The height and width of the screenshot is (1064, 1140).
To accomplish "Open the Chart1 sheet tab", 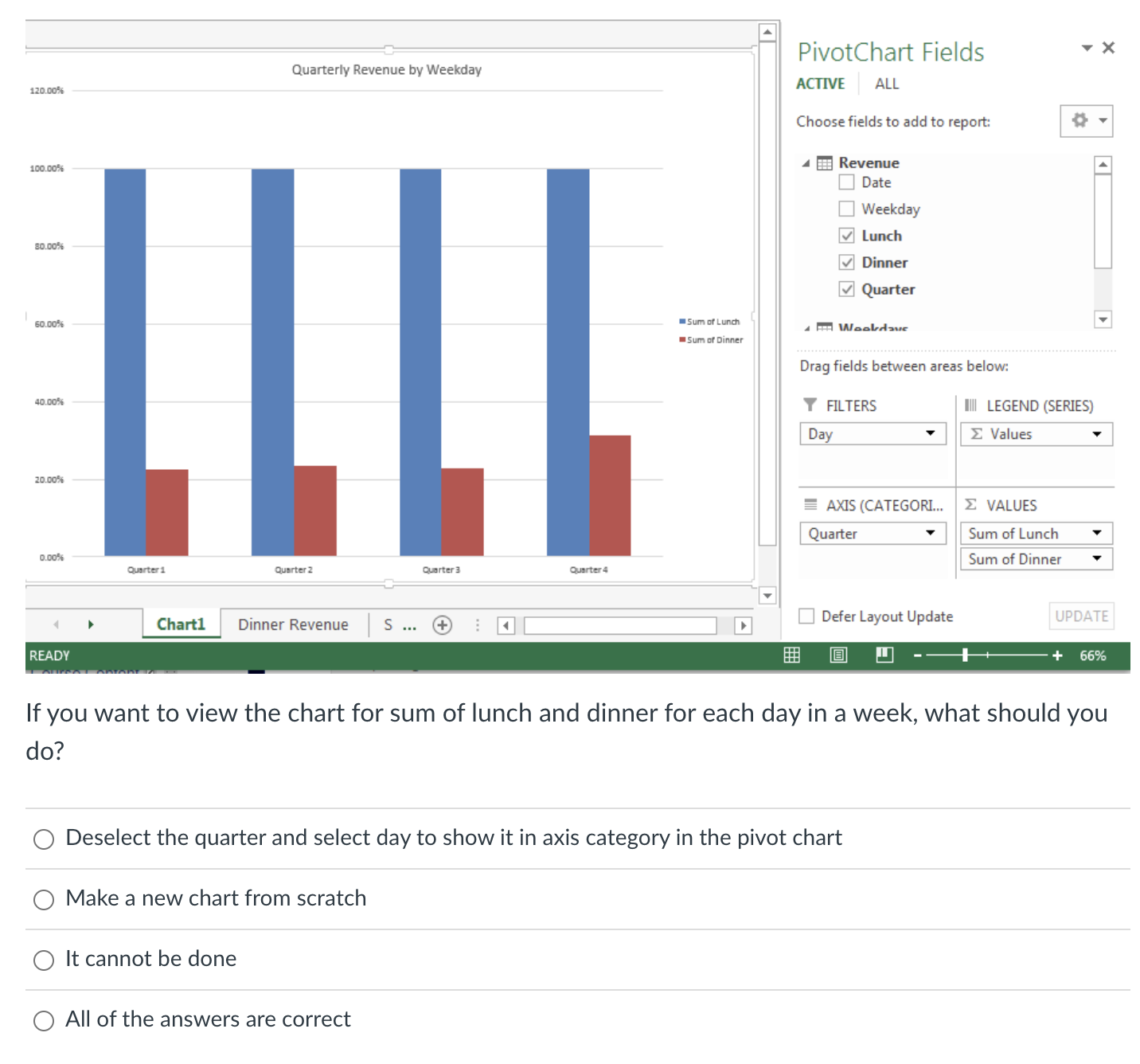I will 181,624.
